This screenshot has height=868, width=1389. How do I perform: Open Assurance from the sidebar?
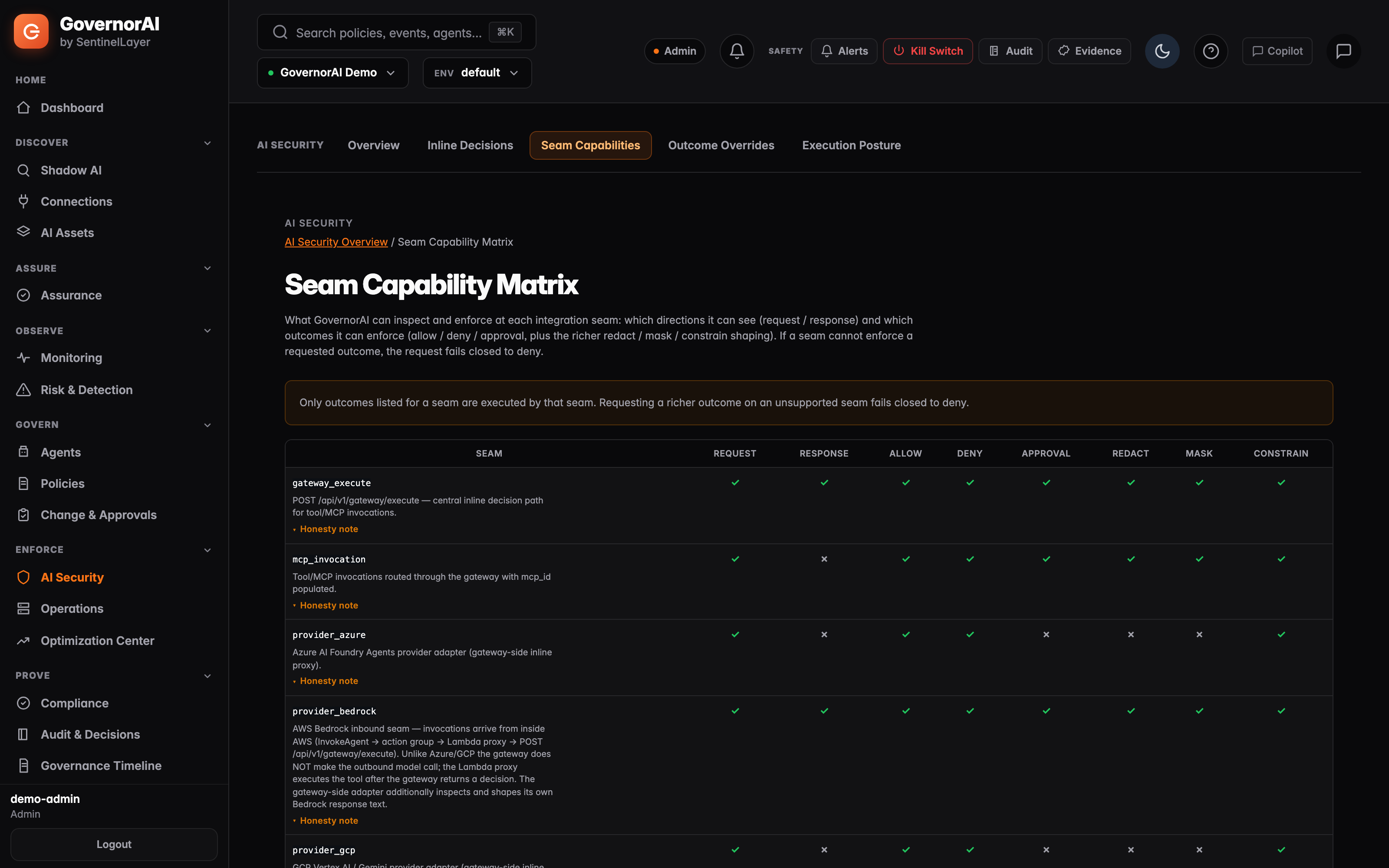[x=71, y=295]
